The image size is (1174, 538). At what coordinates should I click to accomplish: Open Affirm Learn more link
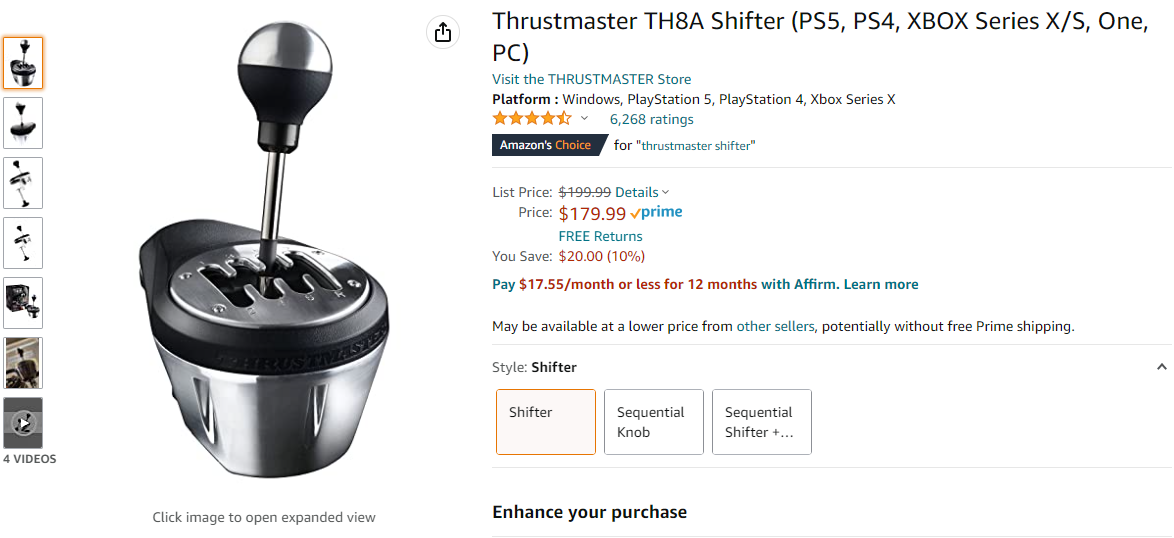pyautogui.click(x=881, y=284)
